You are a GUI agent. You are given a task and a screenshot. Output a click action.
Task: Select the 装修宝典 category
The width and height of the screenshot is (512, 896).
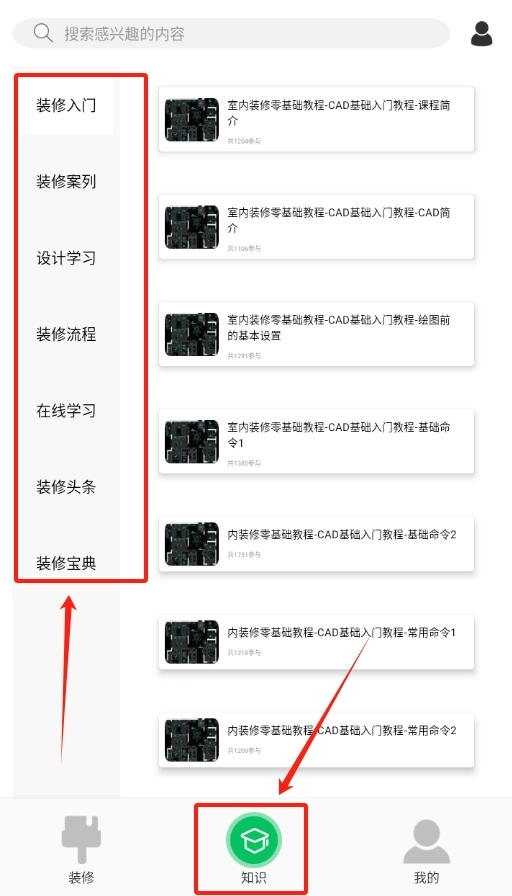66,564
